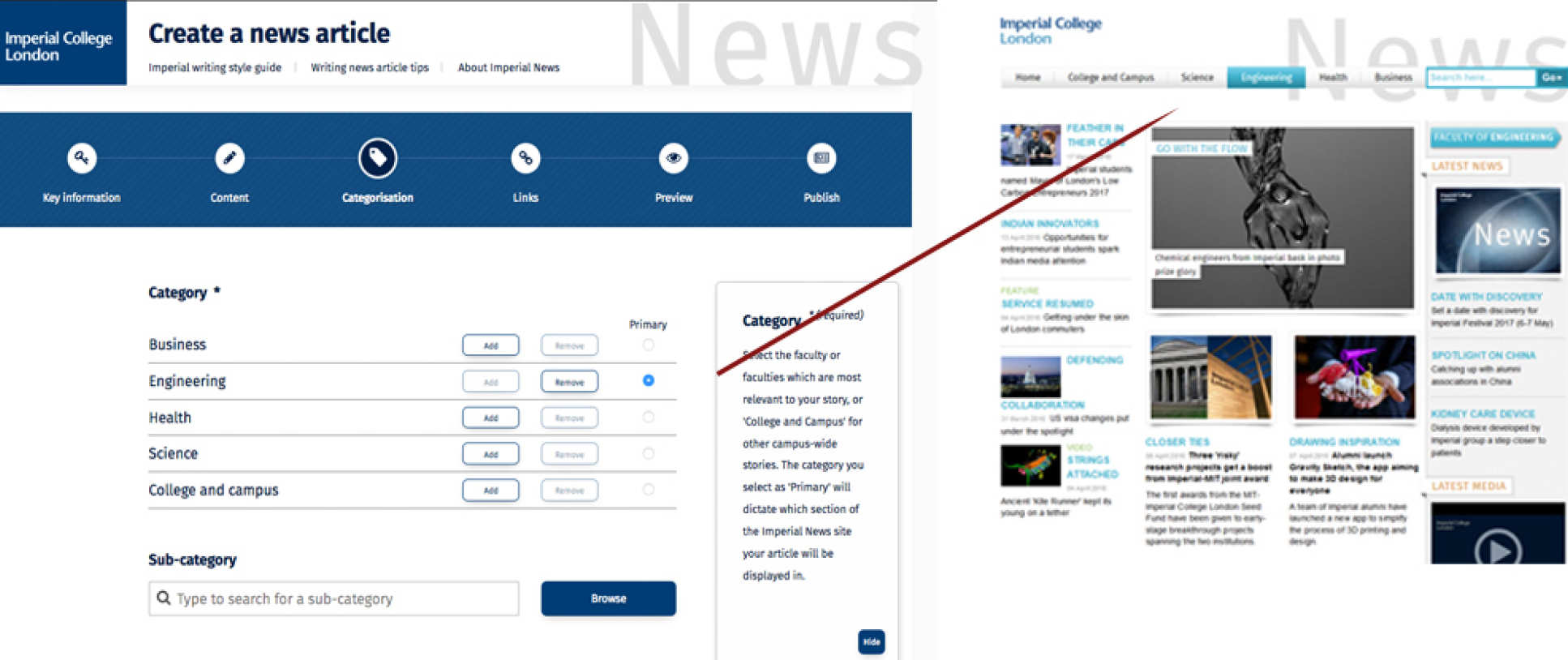Open the Engineering tab in news navigation
1568x660 pixels.
tap(1266, 77)
